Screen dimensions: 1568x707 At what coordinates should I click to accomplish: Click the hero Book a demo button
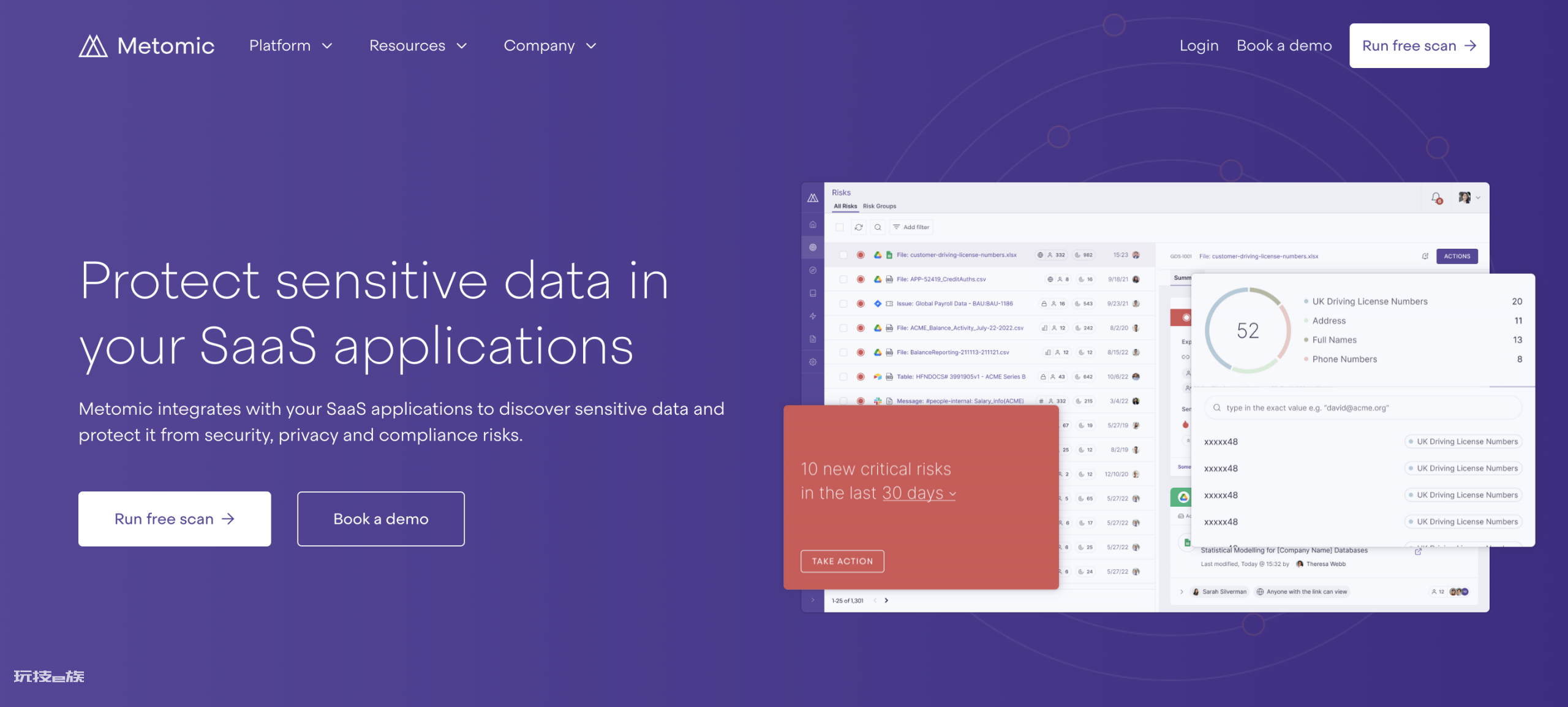click(381, 519)
